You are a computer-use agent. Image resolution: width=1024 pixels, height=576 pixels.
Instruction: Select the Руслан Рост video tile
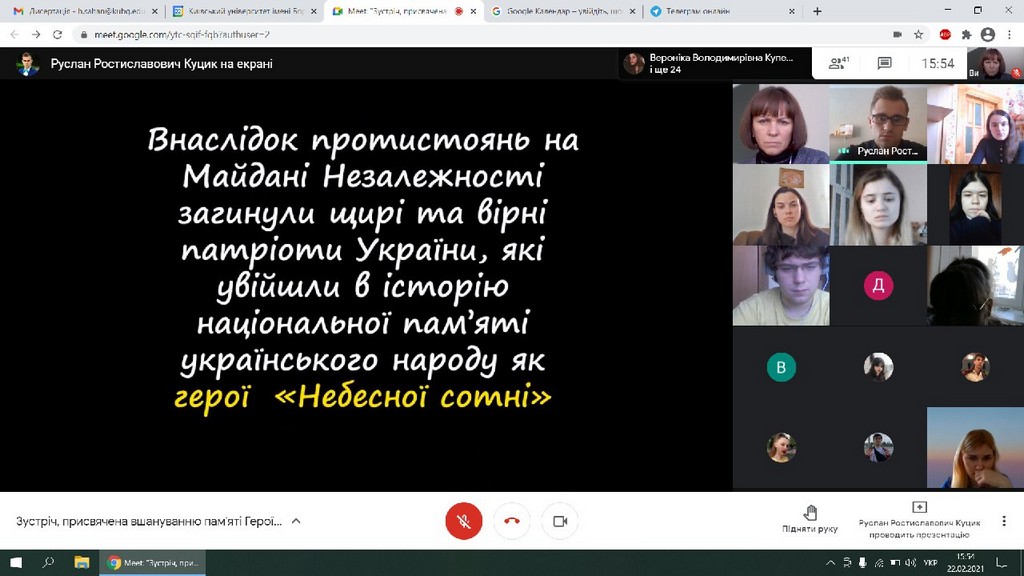[x=878, y=123]
